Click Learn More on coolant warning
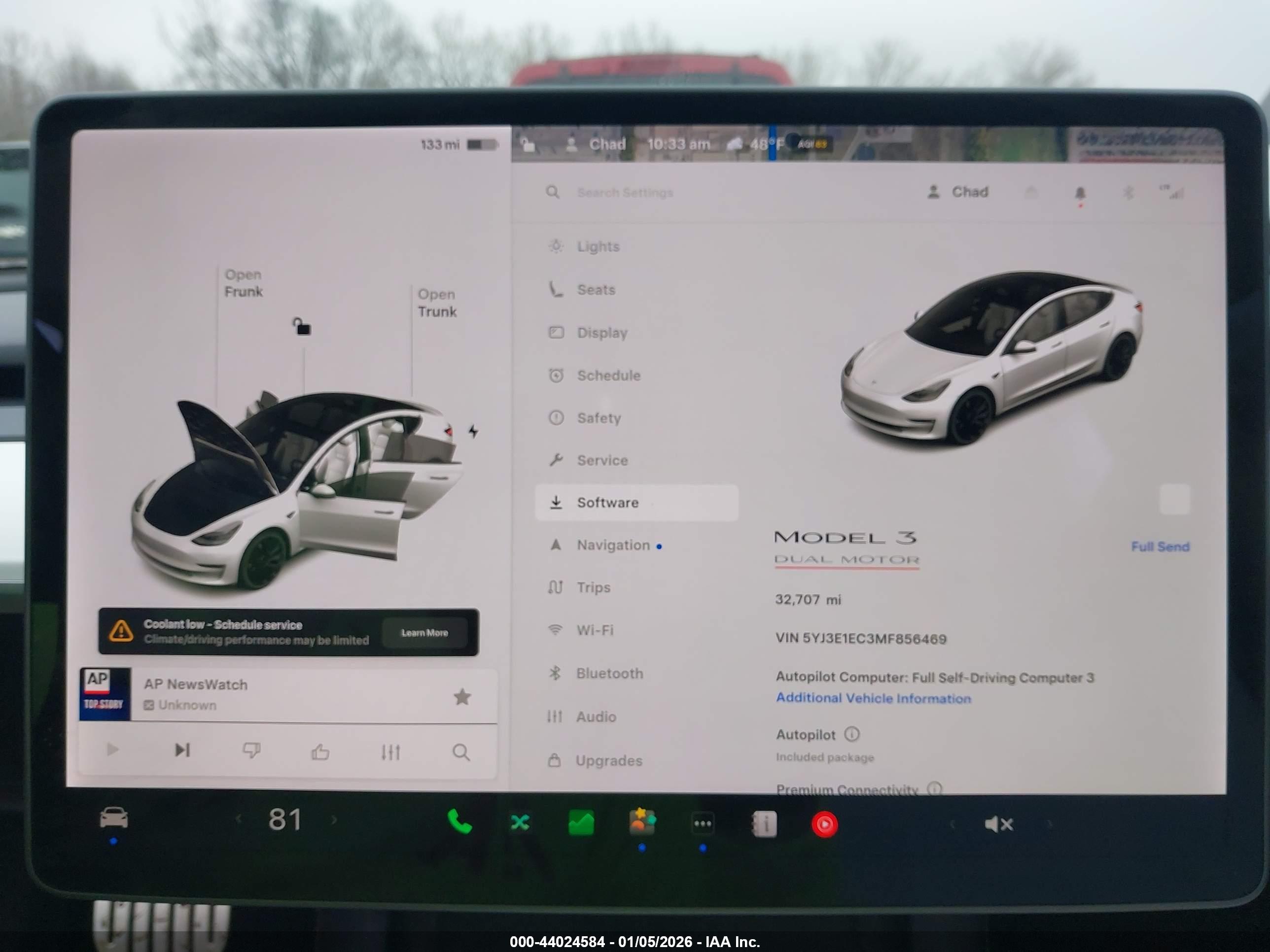Viewport: 1270px width, 952px height. tap(424, 633)
